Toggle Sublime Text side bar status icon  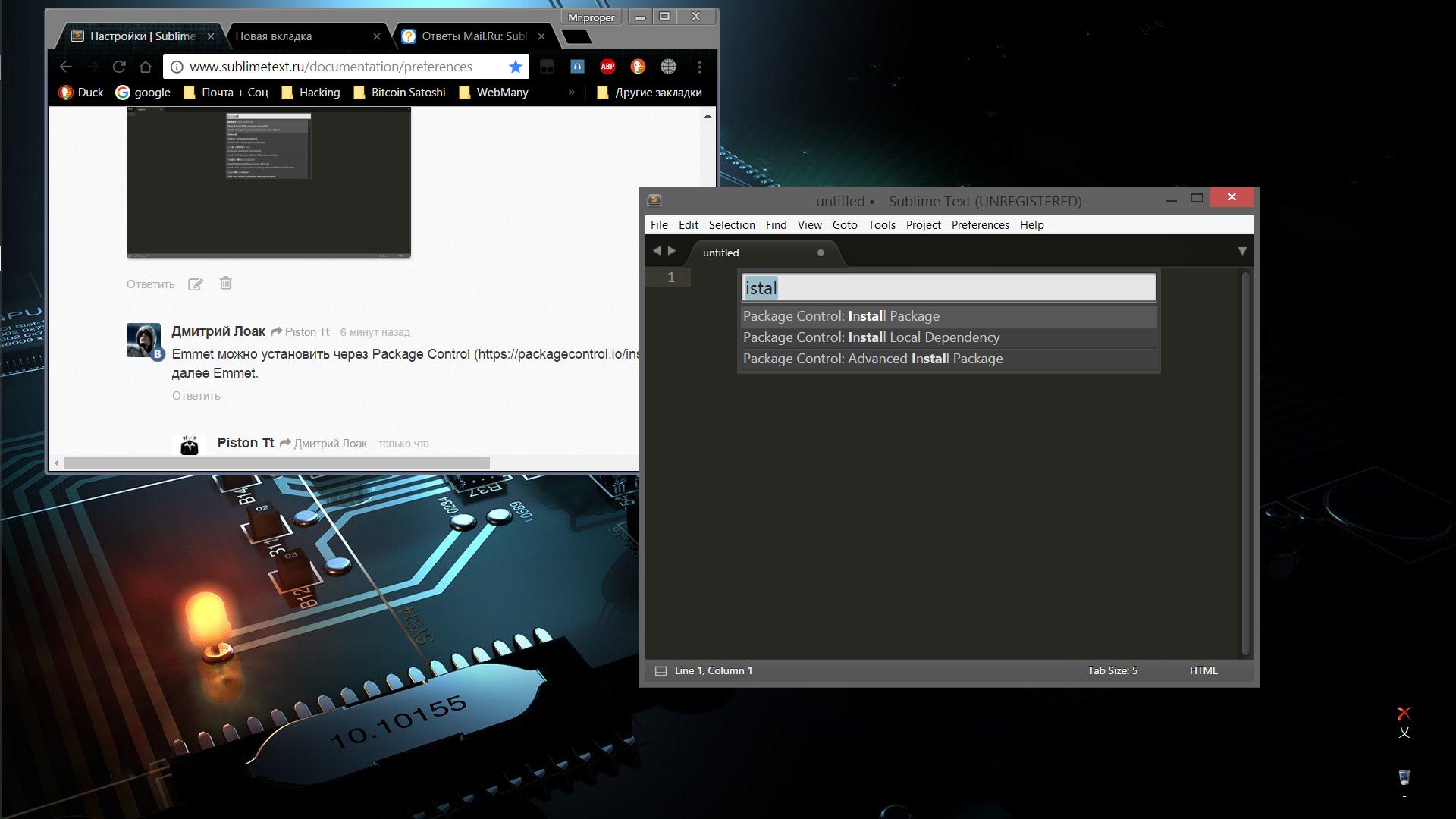pos(661,671)
